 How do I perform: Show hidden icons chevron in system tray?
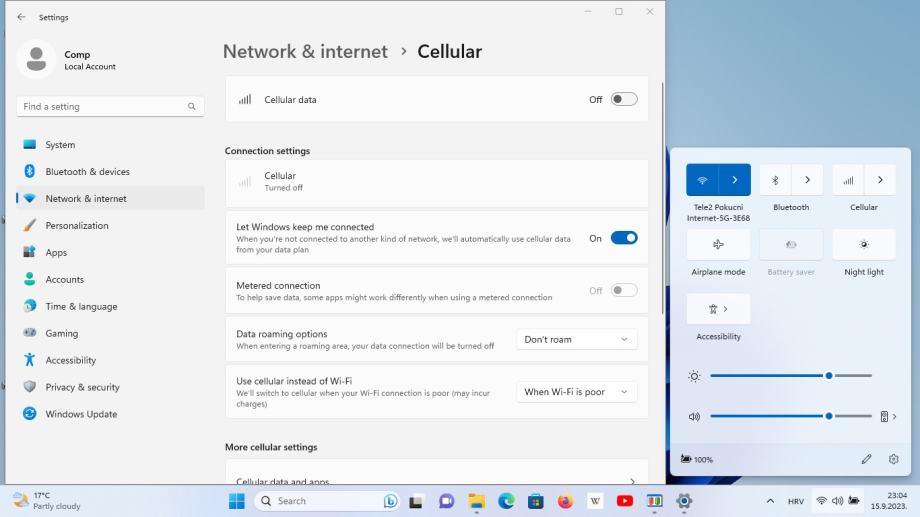tap(770, 501)
